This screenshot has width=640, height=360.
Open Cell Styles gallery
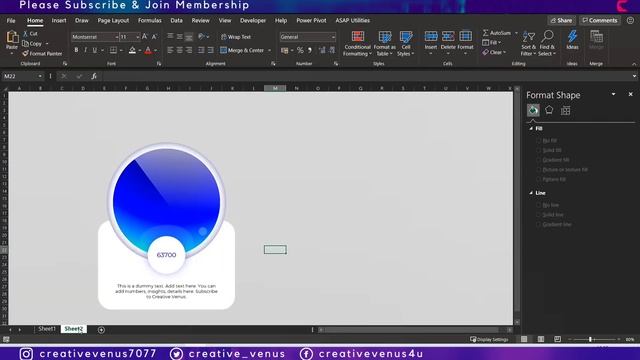tap(406, 43)
